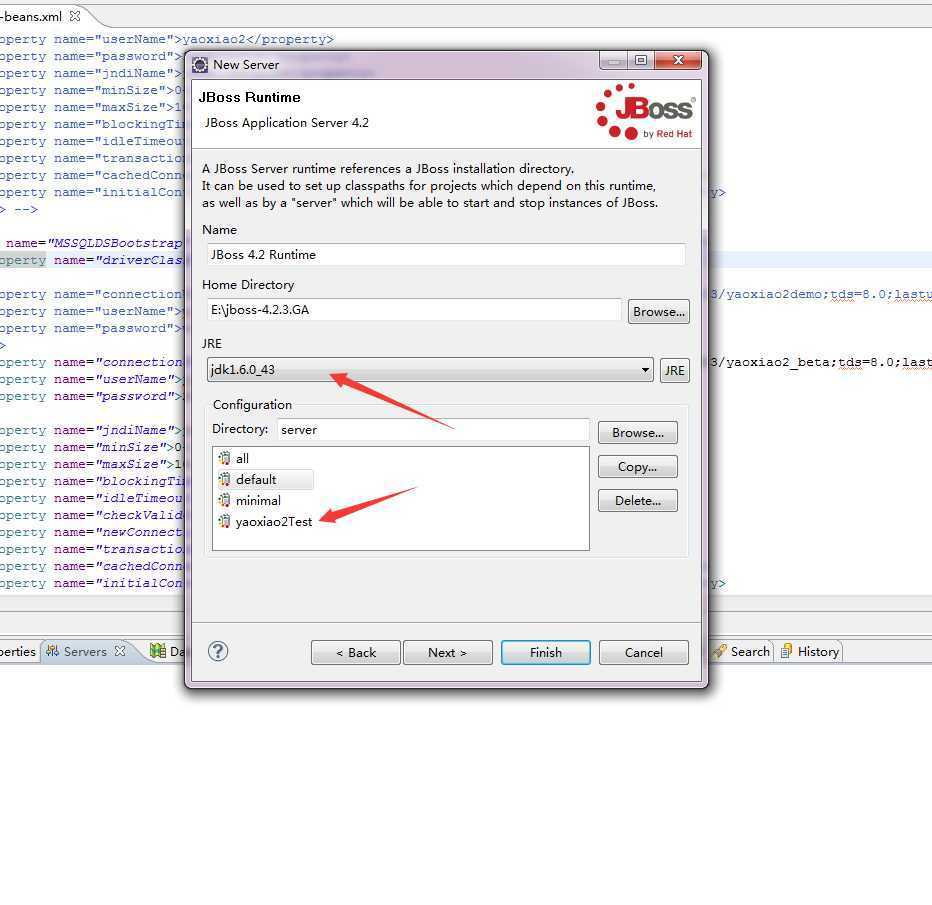Select the 'yaoxiao2Test' configuration entry
Viewport: 932px width, 905px height.
tap(265, 521)
